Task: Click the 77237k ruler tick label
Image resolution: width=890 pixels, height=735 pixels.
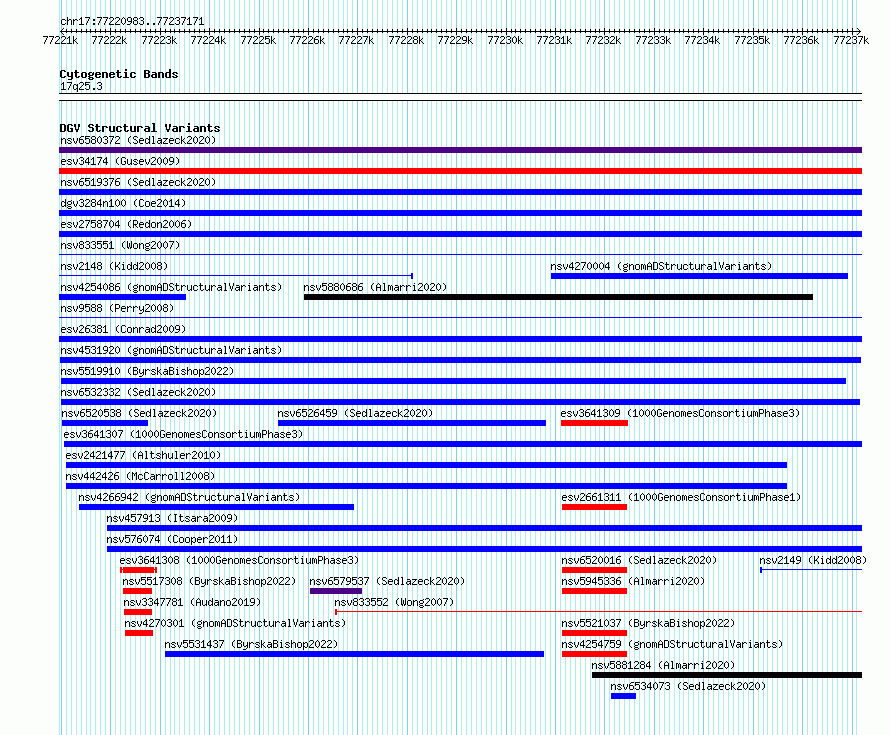Action: pos(851,40)
